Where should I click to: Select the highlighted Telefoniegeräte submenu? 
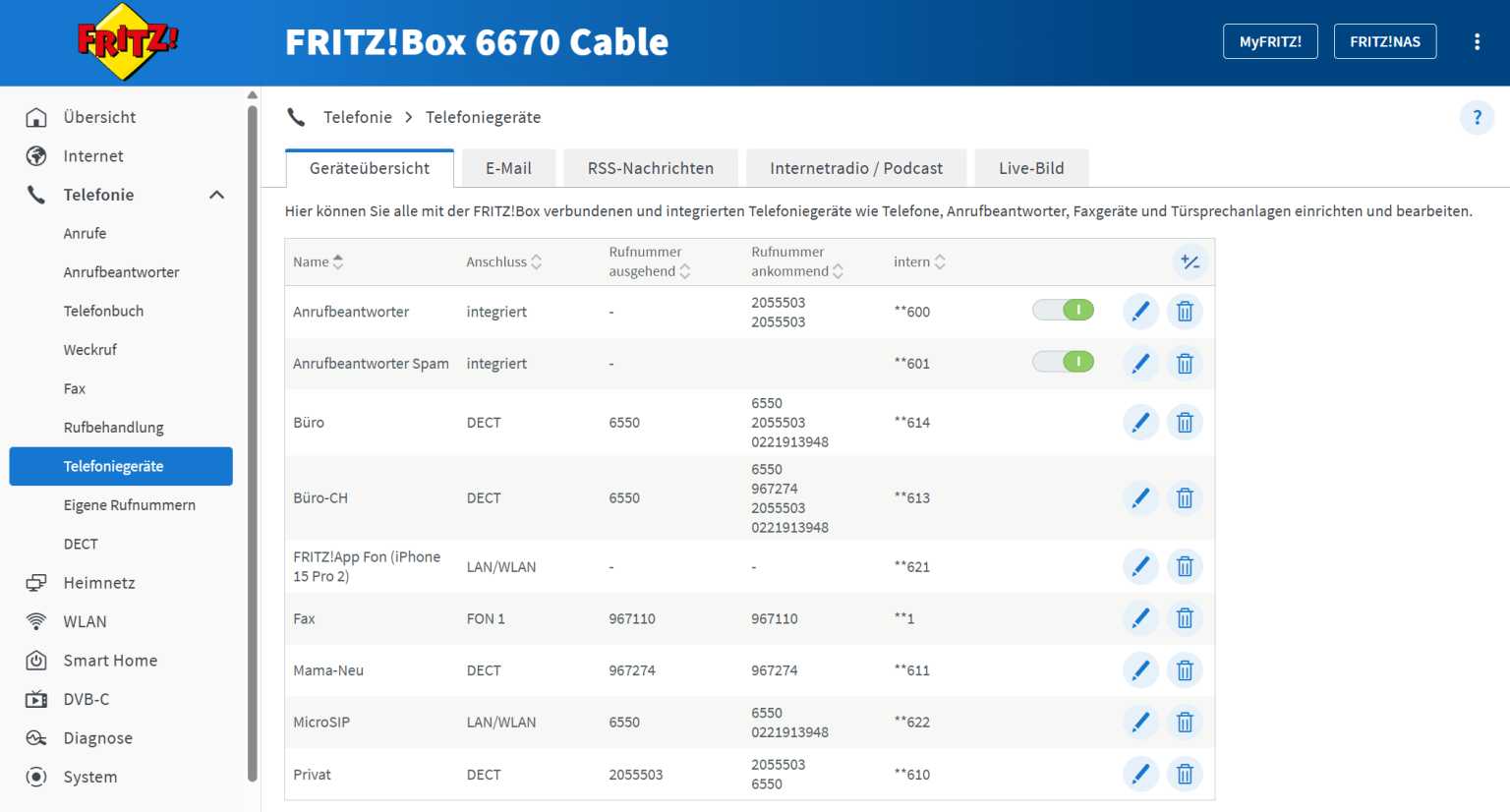coord(122,466)
